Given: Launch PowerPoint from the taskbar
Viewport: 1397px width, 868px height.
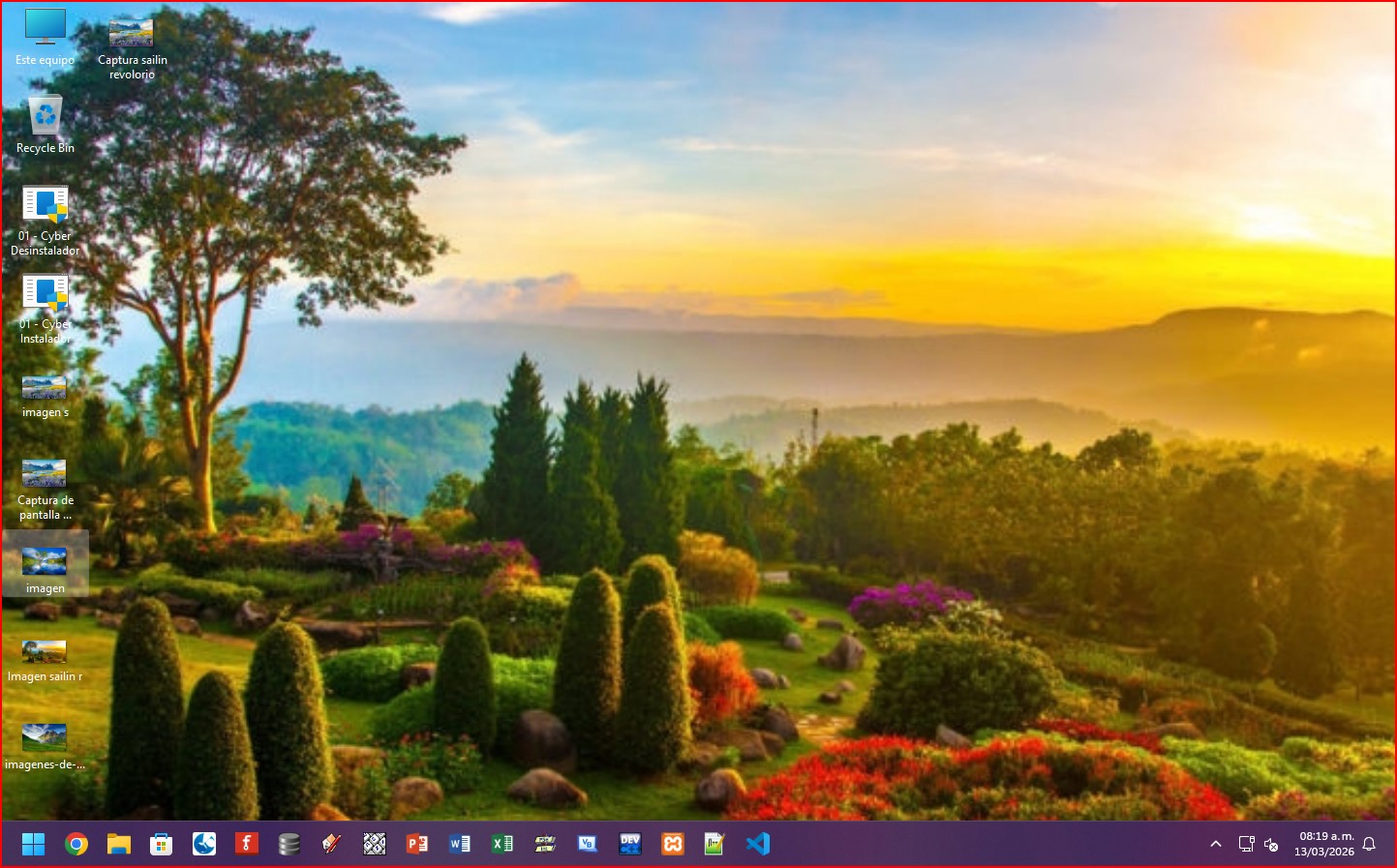Looking at the screenshot, I should 417,844.
